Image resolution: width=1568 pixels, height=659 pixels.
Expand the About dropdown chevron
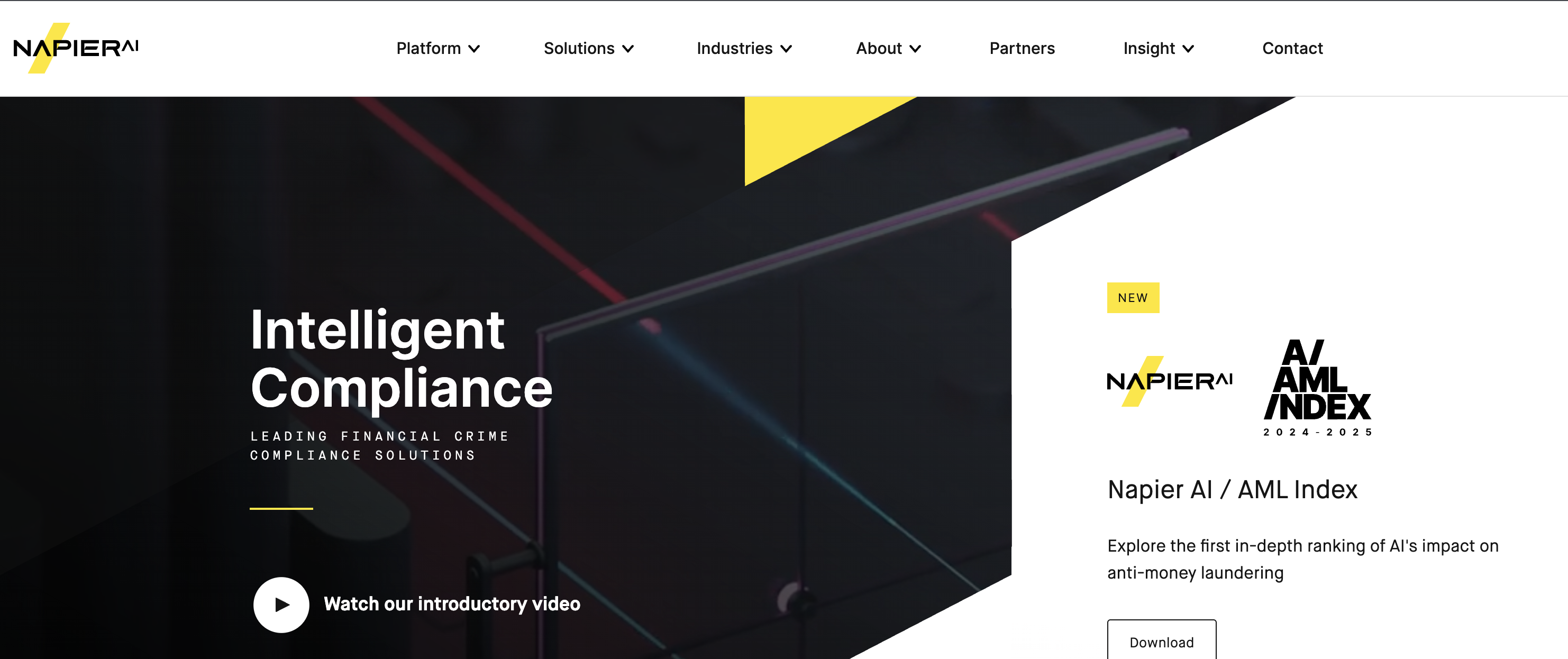click(x=916, y=49)
